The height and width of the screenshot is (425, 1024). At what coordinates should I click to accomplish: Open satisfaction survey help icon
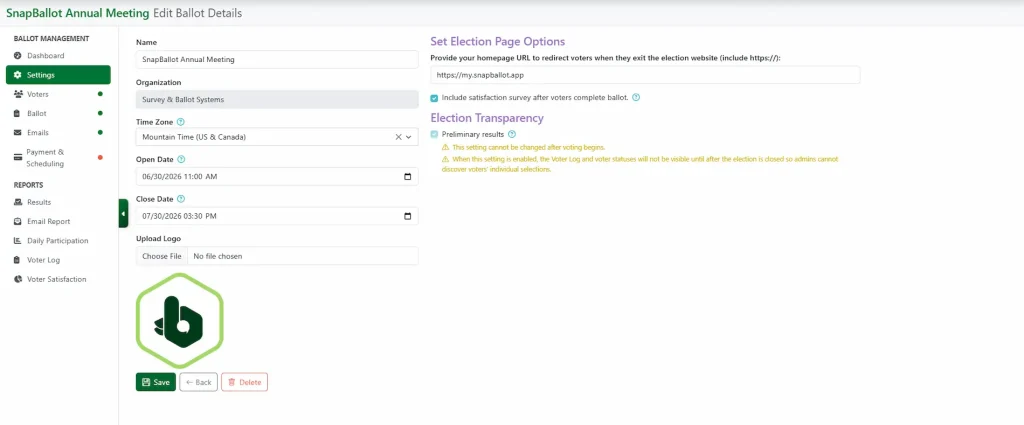(x=636, y=98)
